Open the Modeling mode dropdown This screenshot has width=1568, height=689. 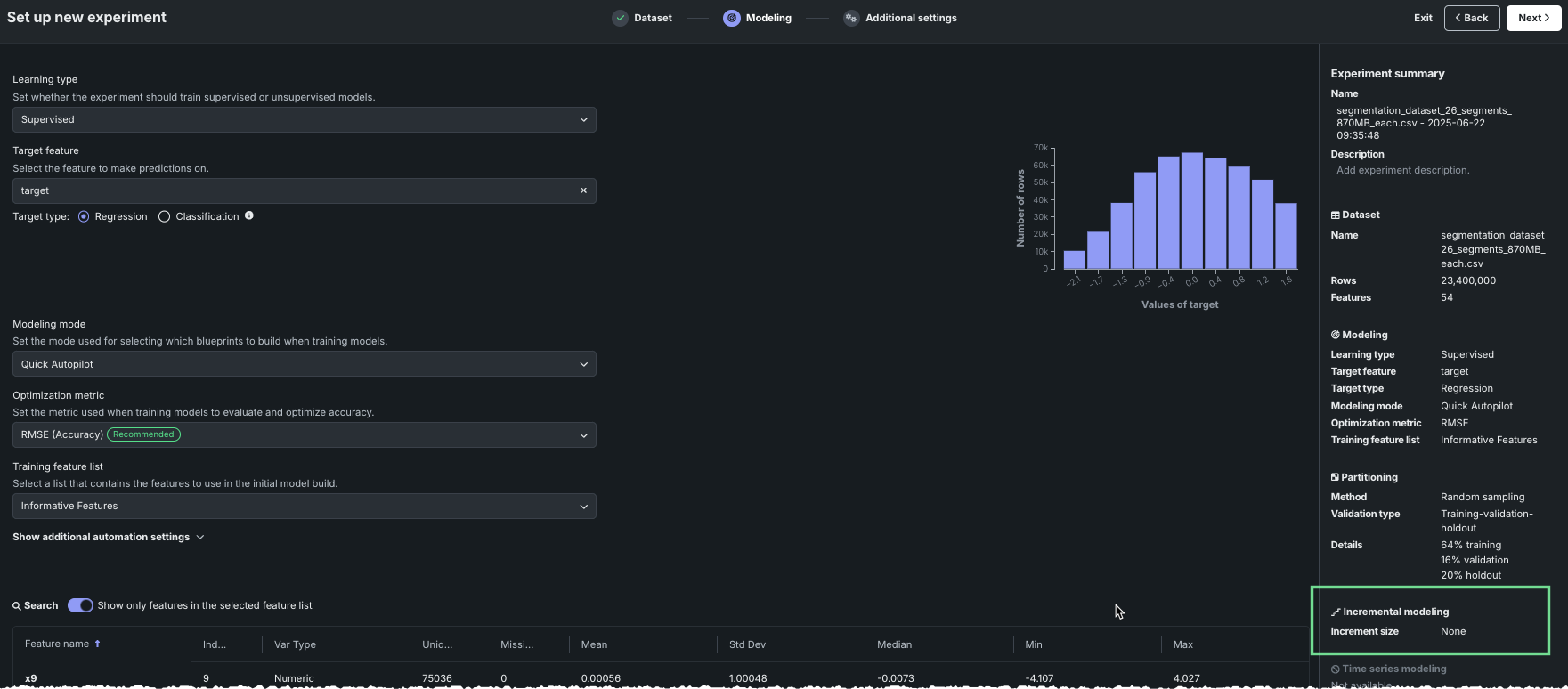pos(304,364)
